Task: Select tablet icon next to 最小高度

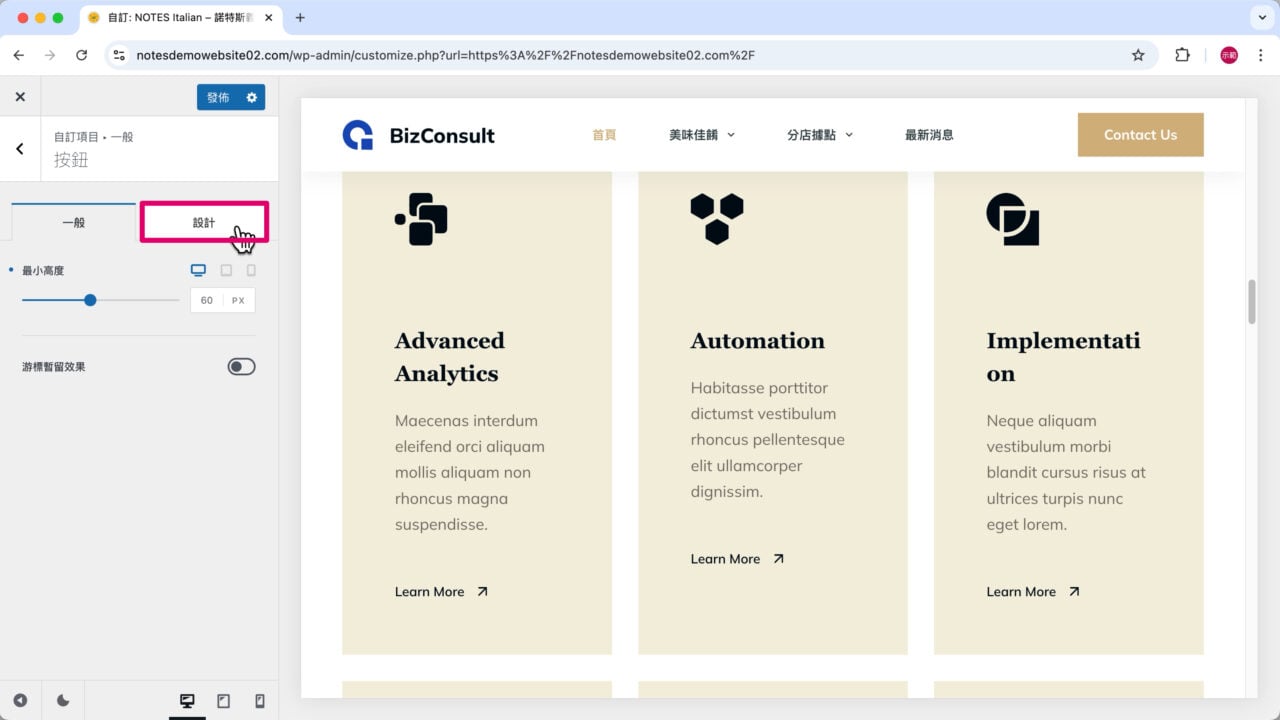Action: pos(226,271)
